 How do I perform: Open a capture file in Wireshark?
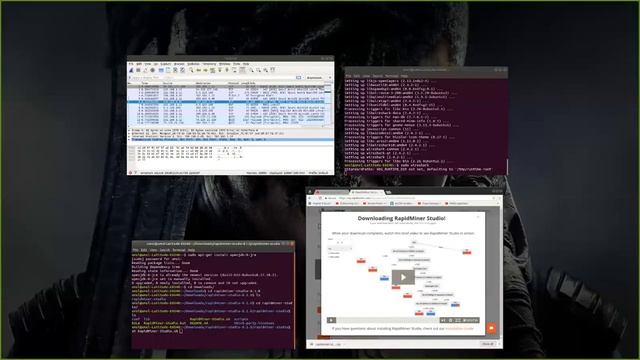161,70
